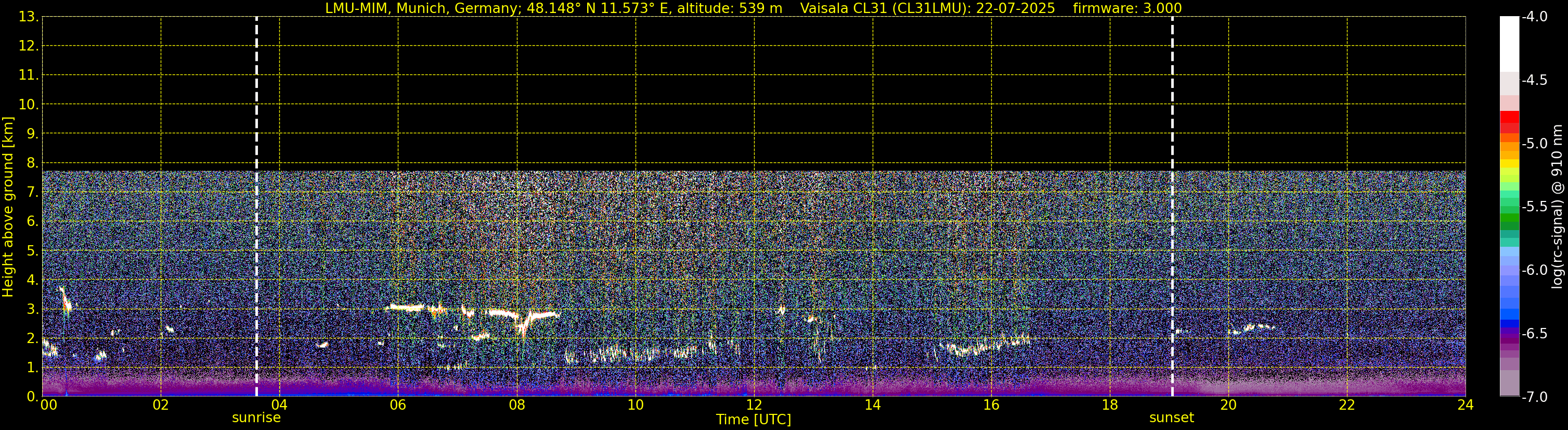Image resolution: width=1568 pixels, height=430 pixels.
Task: Click the 'Time [UTC]' axis title
Action: pos(753,420)
